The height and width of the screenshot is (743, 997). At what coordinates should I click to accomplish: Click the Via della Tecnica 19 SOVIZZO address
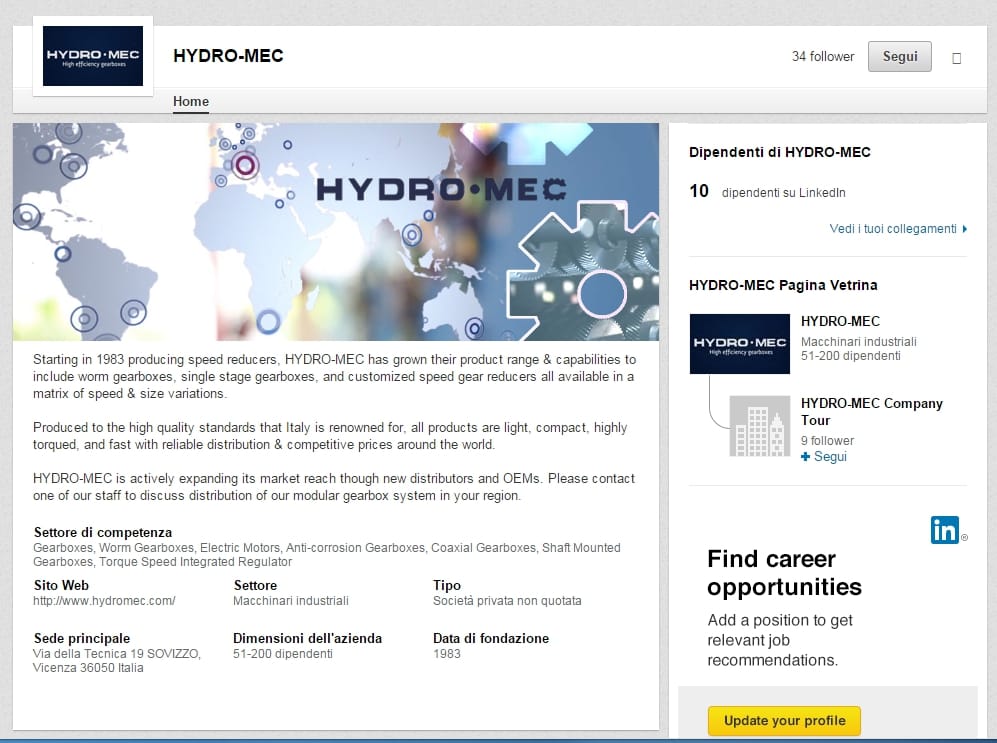pyautogui.click(x=117, y=660)
